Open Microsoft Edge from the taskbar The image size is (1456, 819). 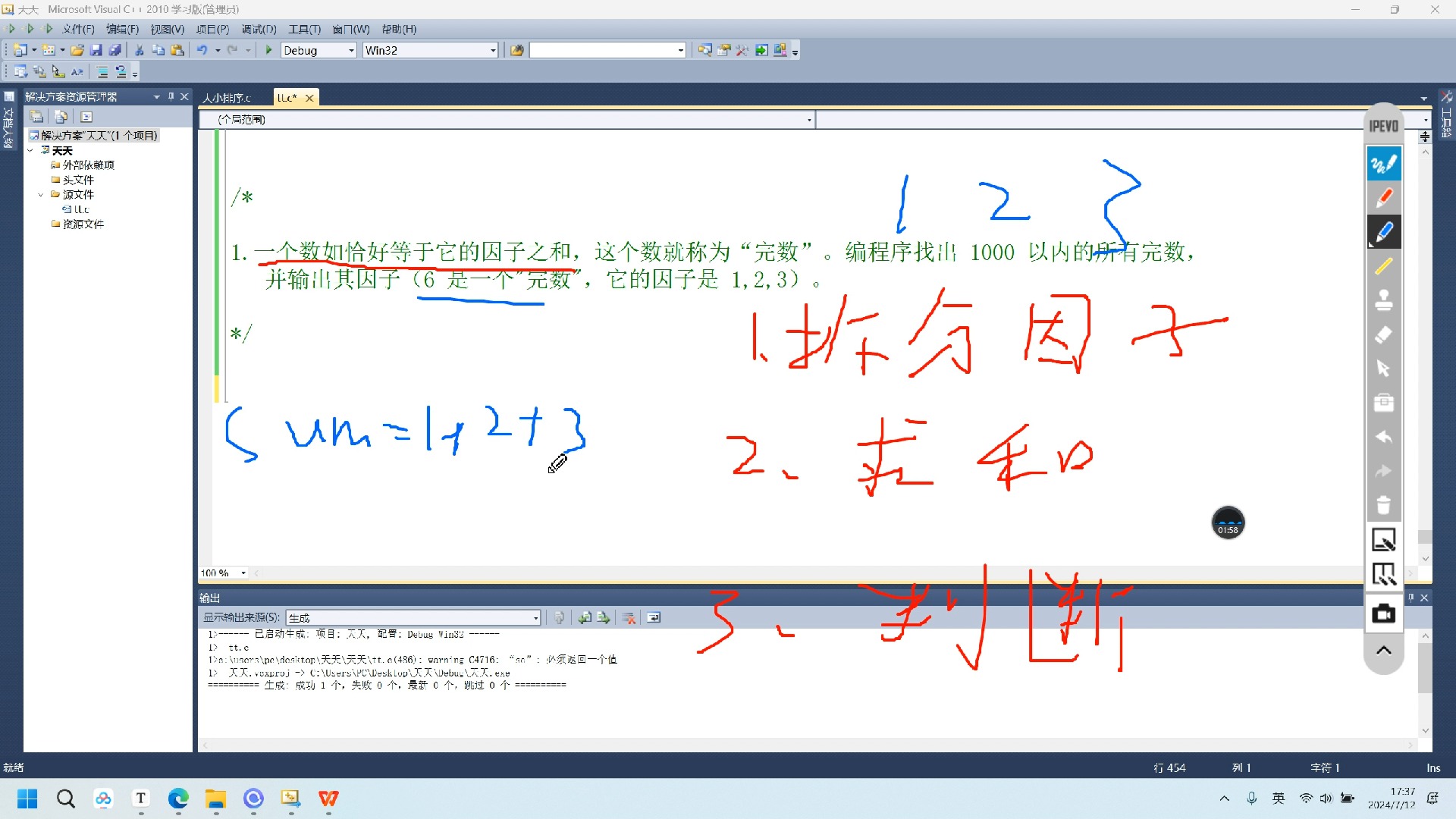coord(178,799)
